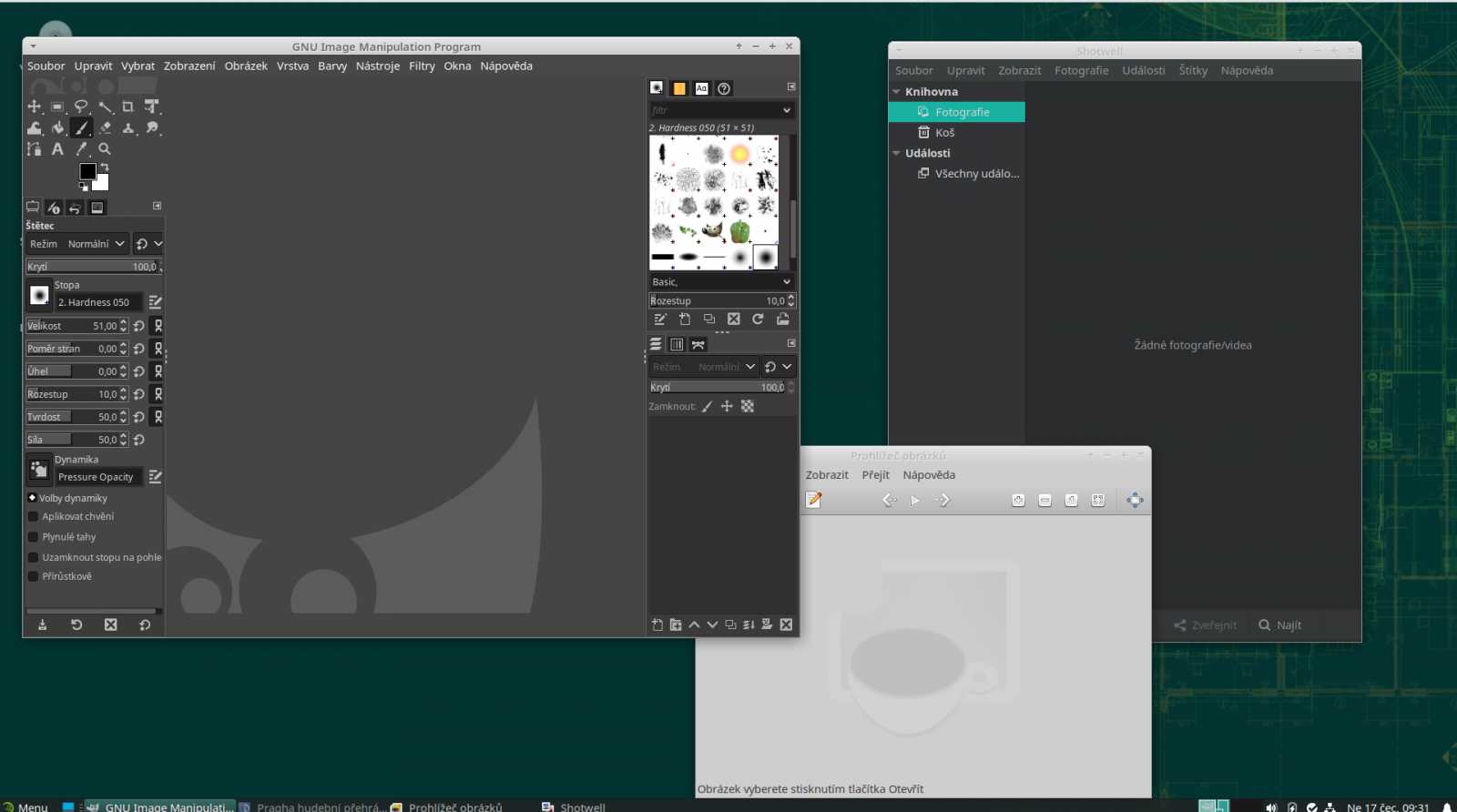This screenshot has width=1457, height=812.
Task: Open Fotografie menu in Shotwell
Action: (1082, 71)
